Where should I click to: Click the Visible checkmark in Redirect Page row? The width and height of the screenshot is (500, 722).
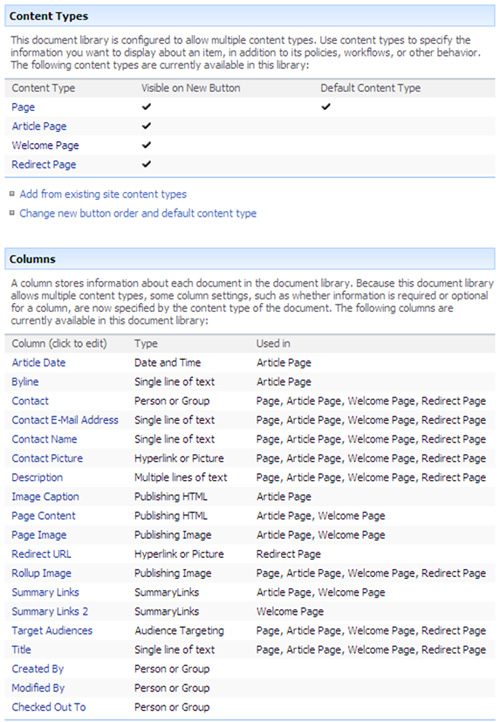click(x=146, y=164)
